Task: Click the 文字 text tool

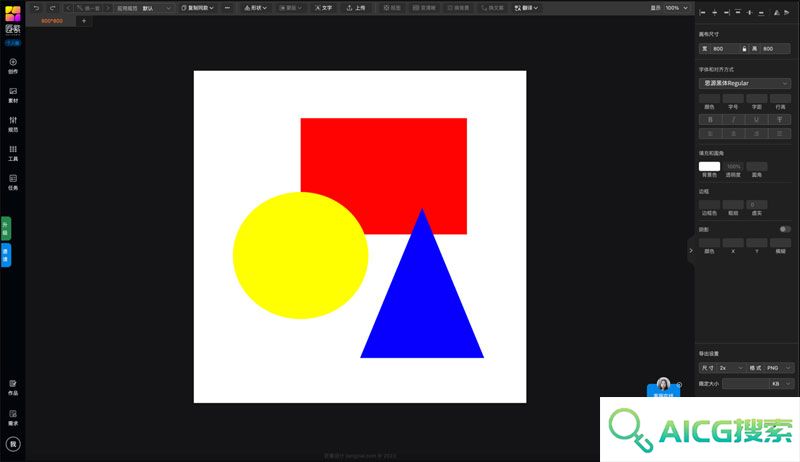Action: 323,8
